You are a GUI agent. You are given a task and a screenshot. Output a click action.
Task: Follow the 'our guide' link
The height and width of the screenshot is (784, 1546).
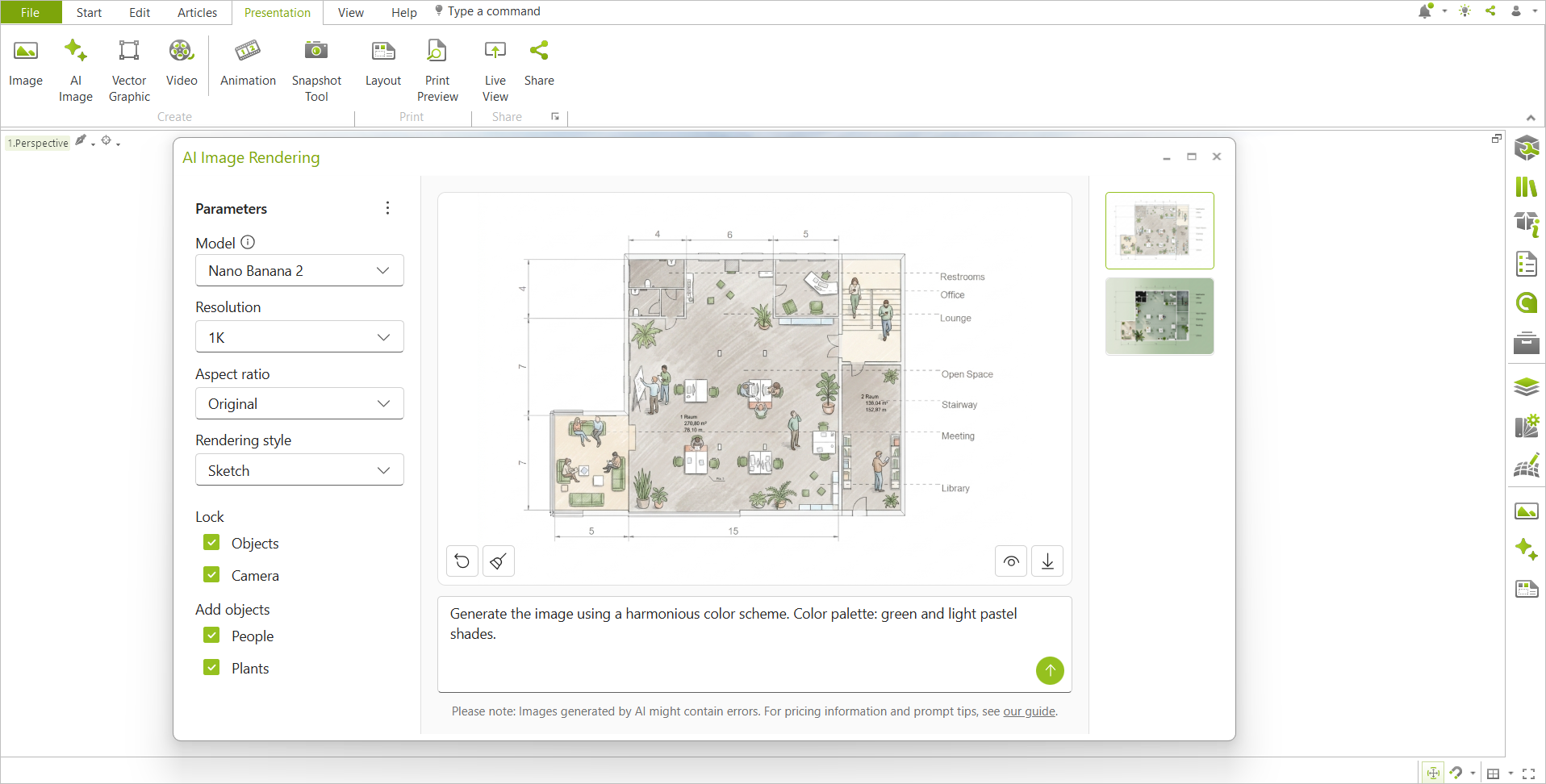(x=1029, y=711)
